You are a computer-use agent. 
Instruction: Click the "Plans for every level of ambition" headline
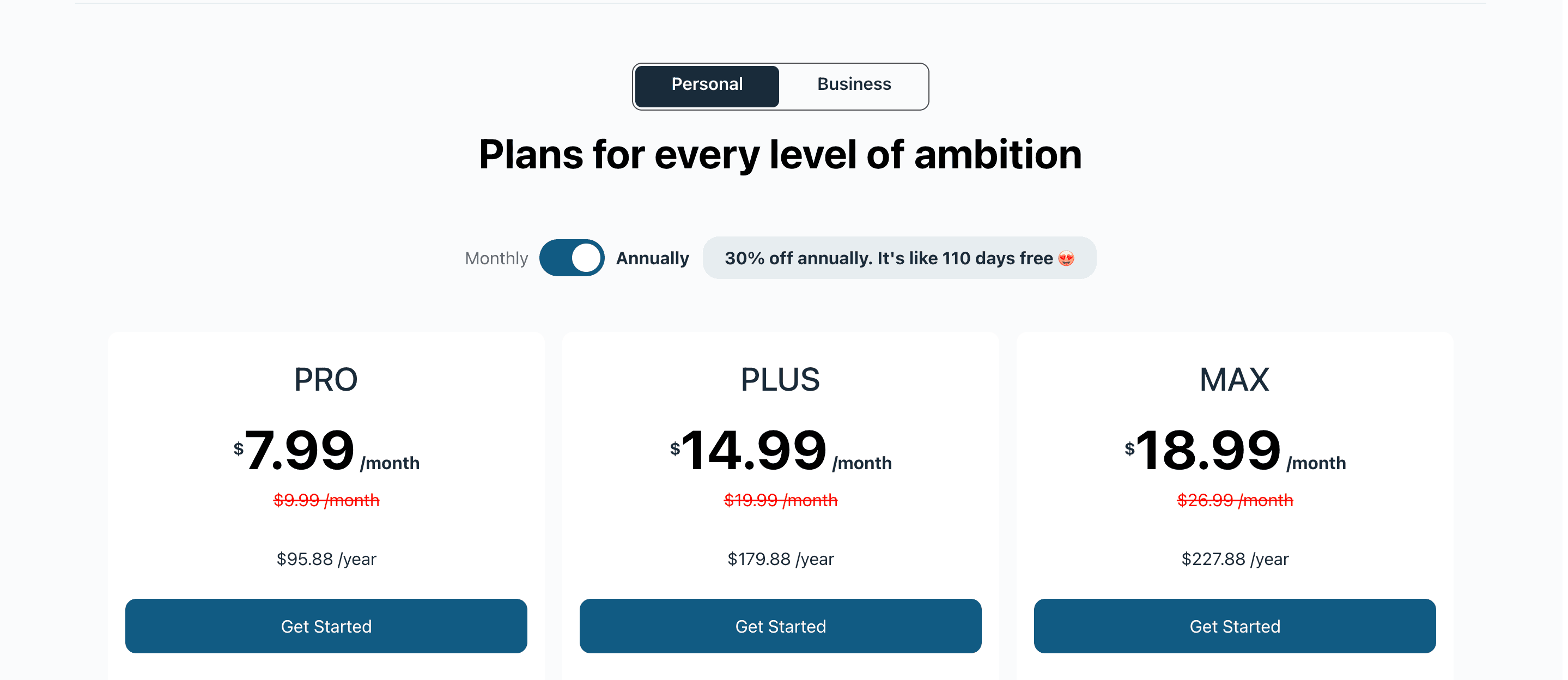coord(780,155)
